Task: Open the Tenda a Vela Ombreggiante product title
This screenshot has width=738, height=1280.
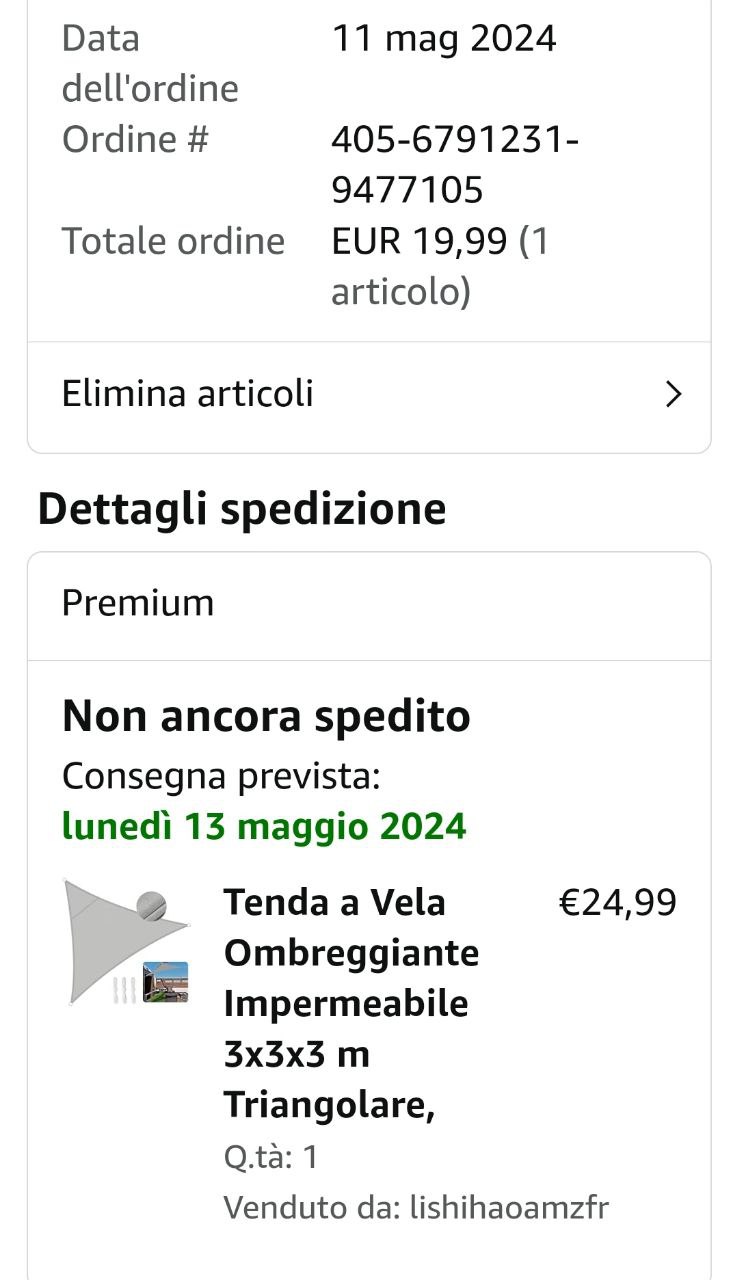Action: point(351,1004)
